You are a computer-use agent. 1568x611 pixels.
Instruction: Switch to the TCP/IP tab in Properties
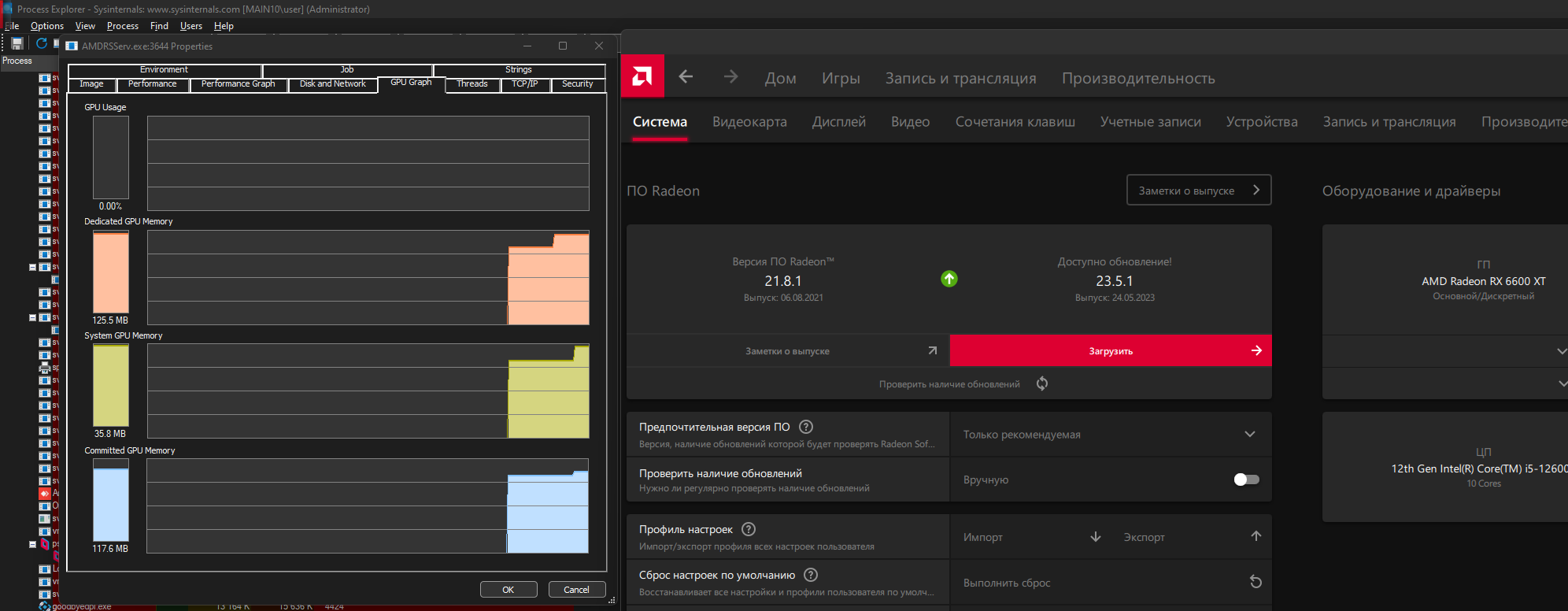coord(525,84)
